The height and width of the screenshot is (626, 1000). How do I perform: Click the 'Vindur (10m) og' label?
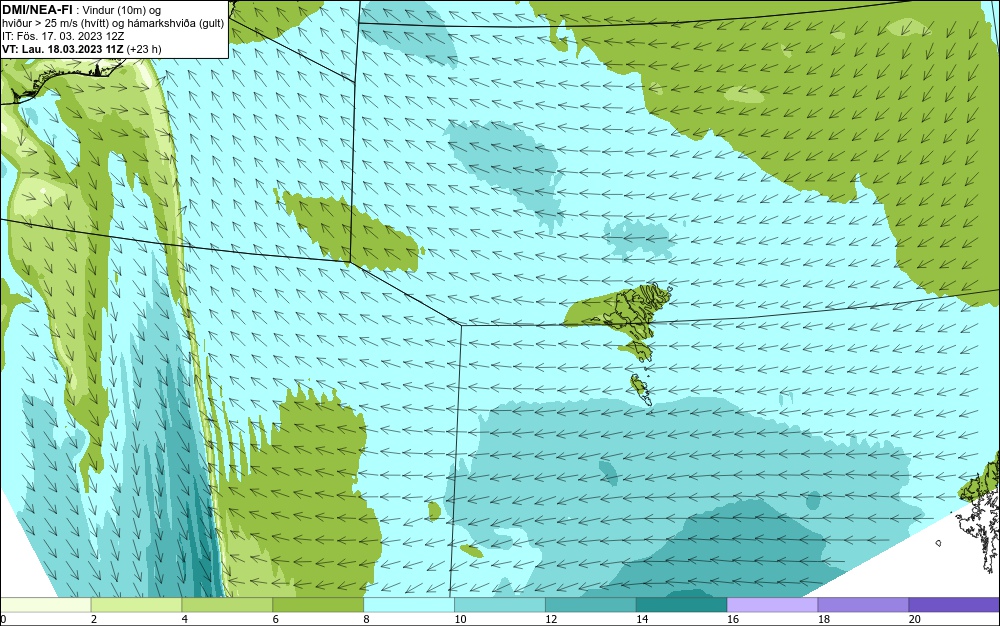[x=122, y=10]
